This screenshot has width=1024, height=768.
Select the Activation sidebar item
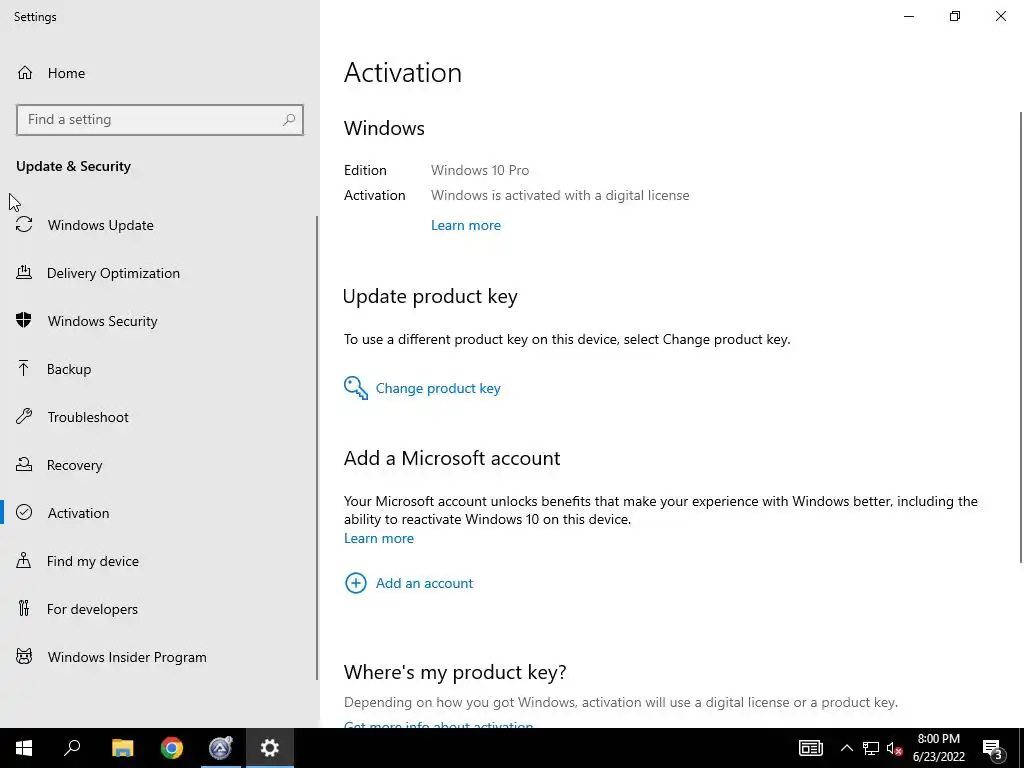159,513
